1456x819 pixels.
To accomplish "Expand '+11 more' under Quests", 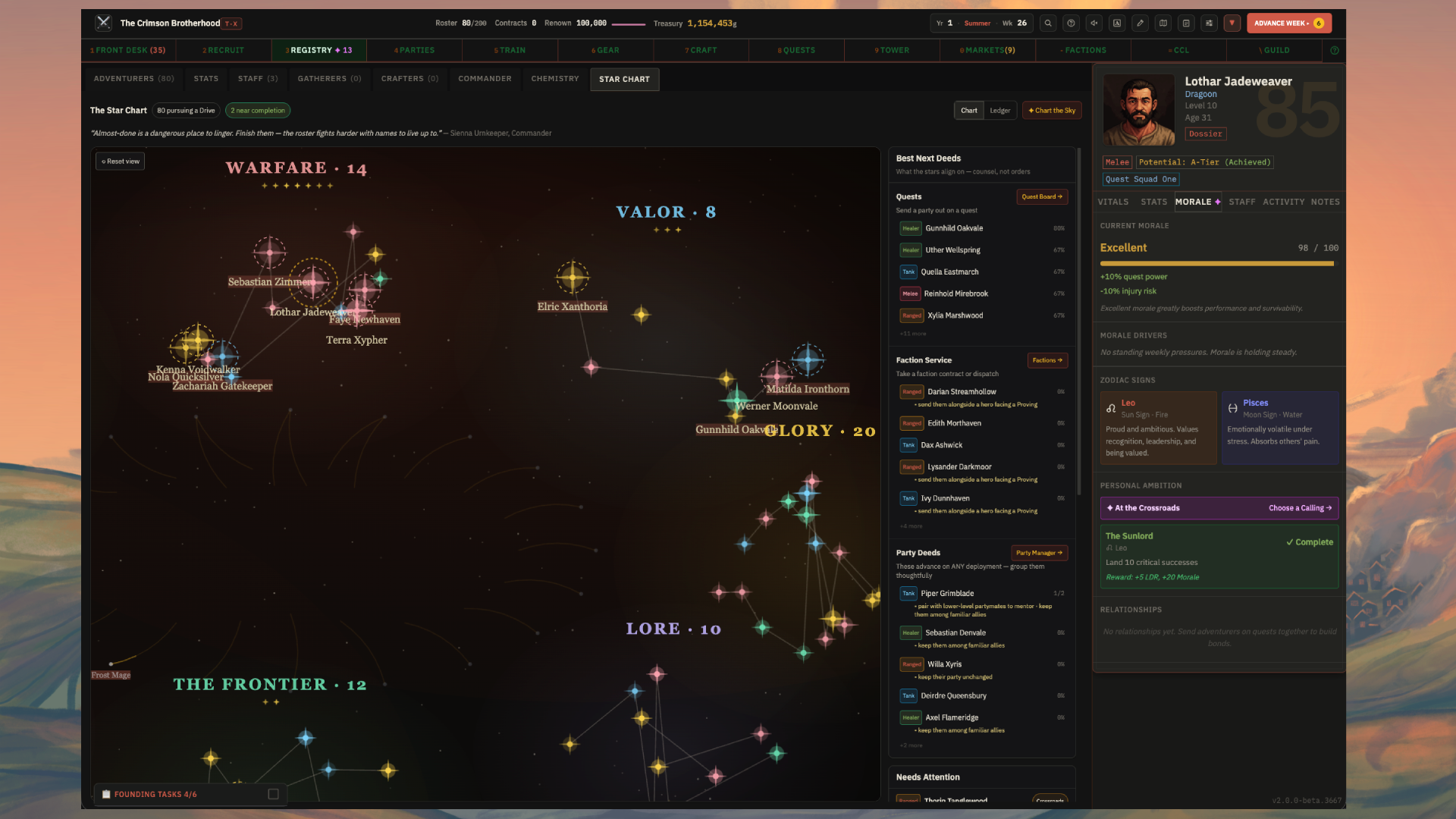I will coord(913,334).
